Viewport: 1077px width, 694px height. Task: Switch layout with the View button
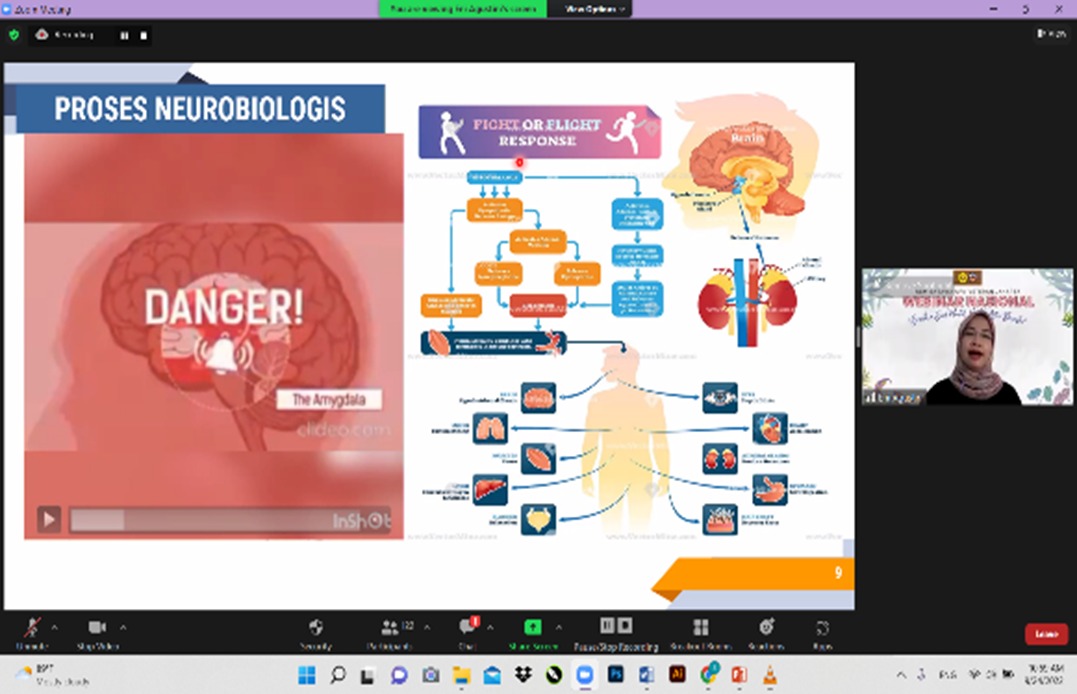pyautogui.click(x=1050, y=34)
